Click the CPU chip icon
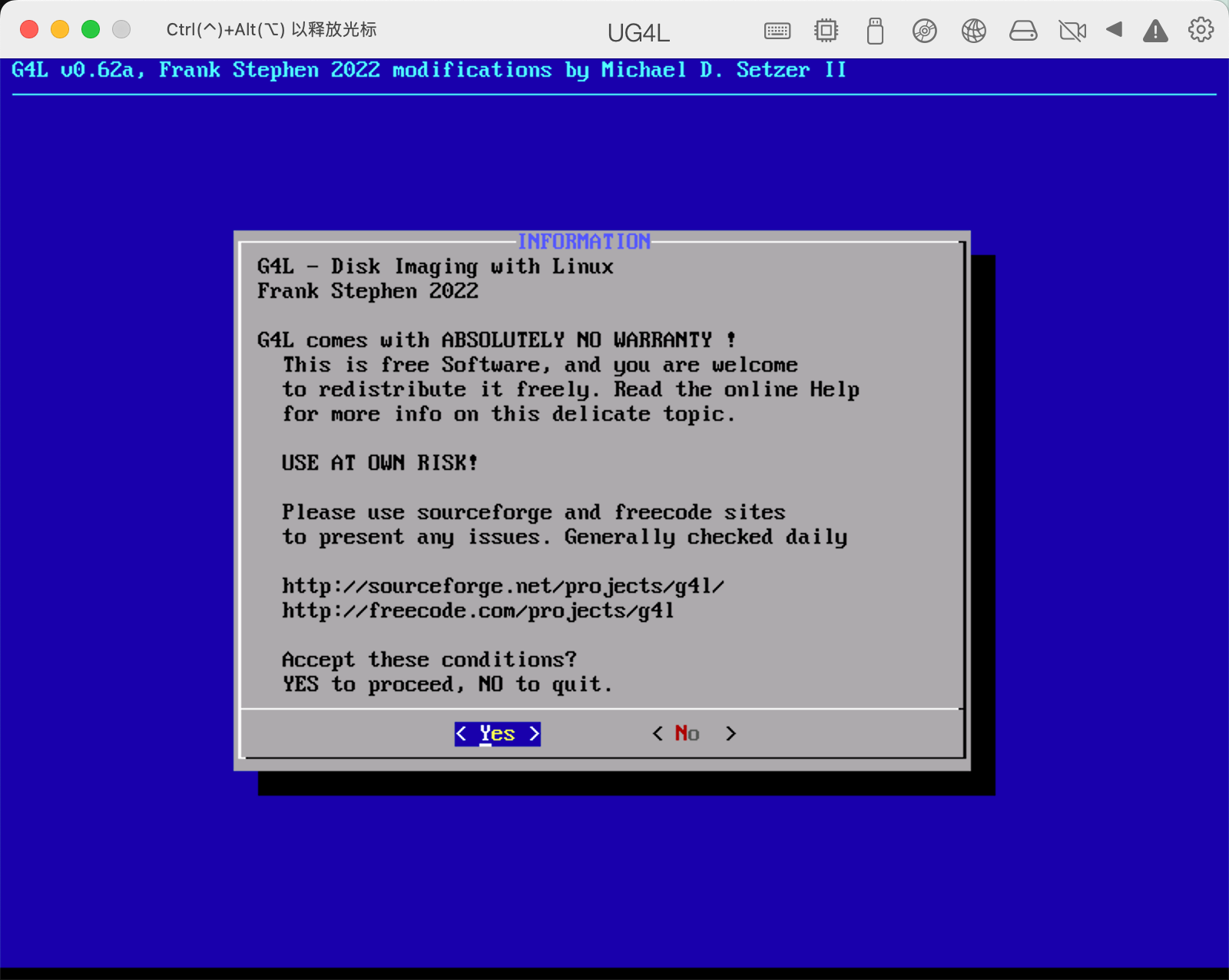This screenshot has width=1229, height=980. pos(826,31)
